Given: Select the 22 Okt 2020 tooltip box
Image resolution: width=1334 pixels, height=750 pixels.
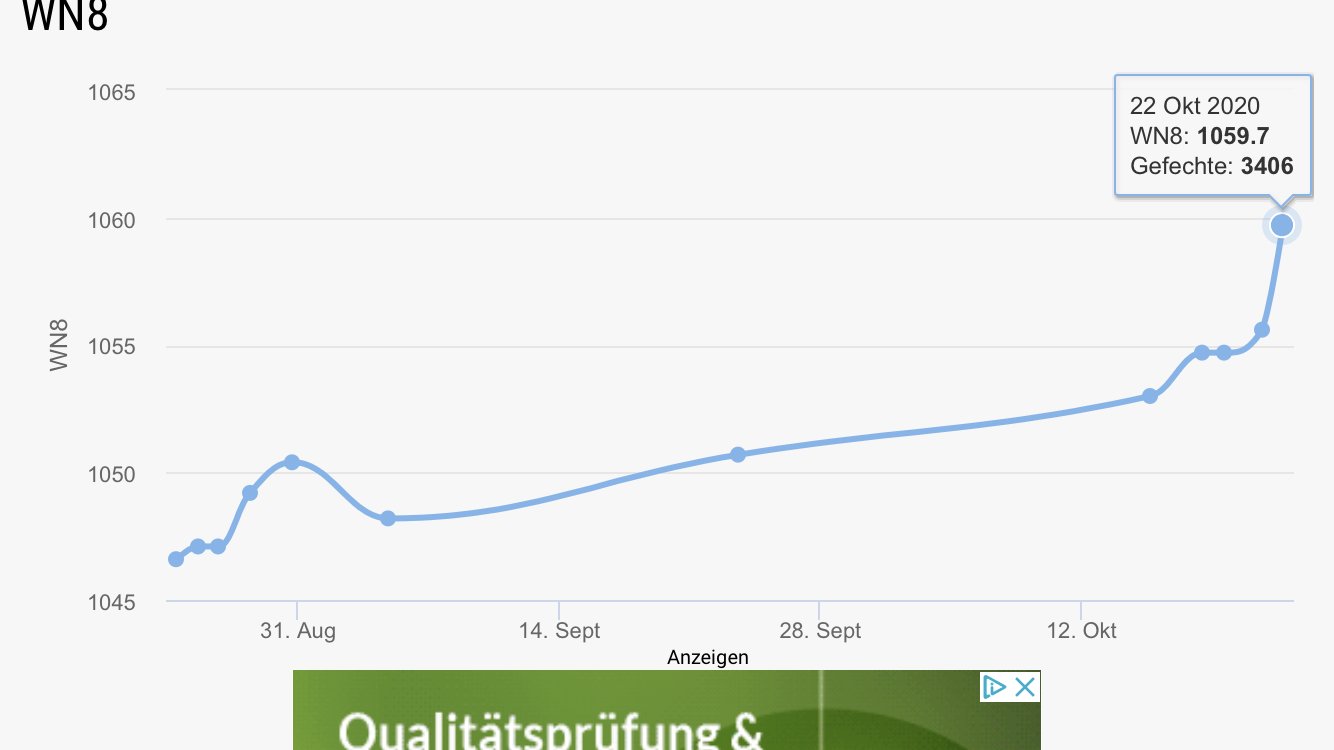Looking at the screenshot, I should (1213, 135).
